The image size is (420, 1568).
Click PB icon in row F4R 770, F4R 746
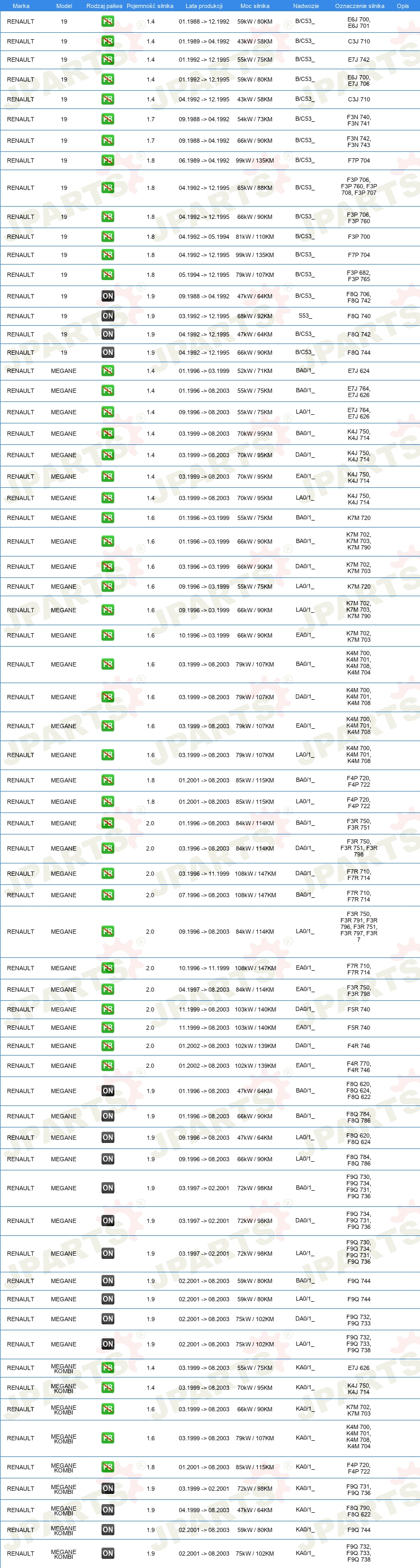[108, 1066]
